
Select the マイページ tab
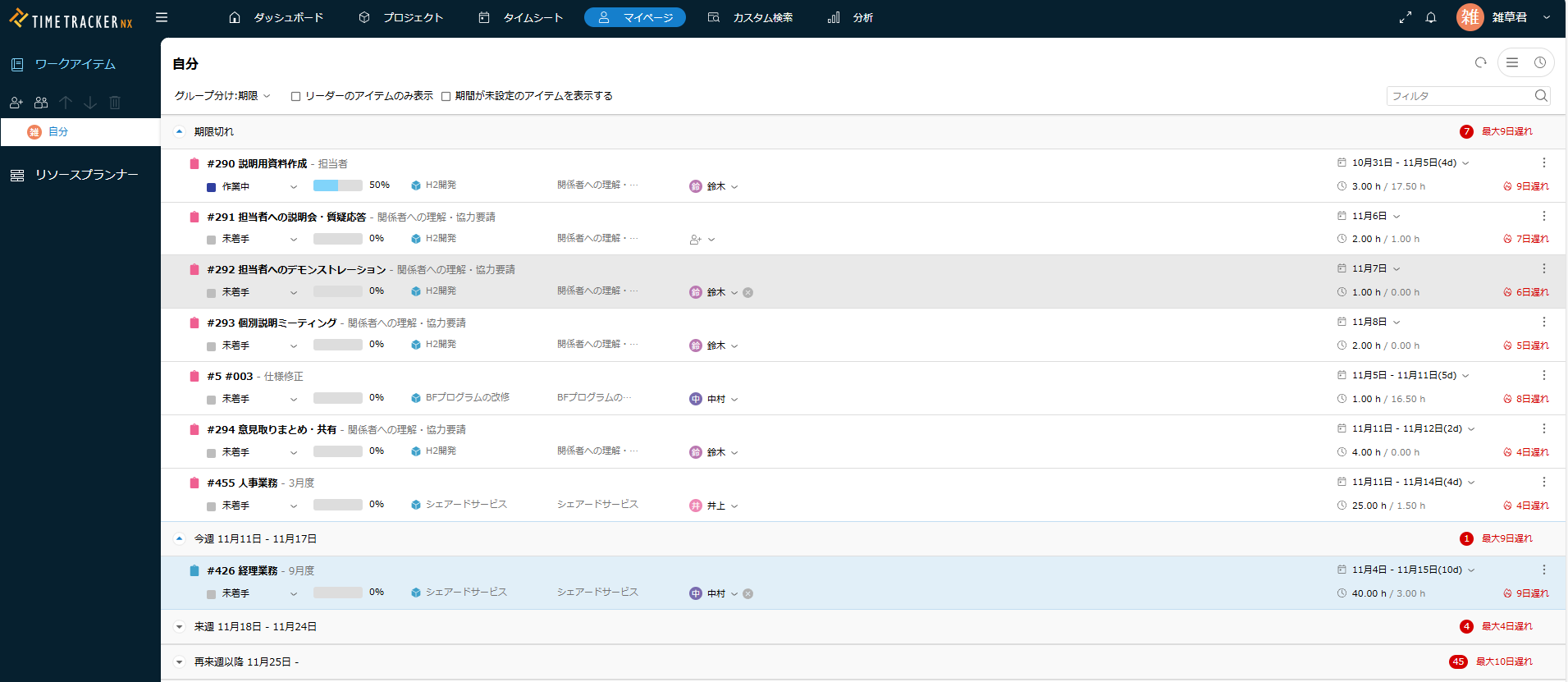click(635, 17)
